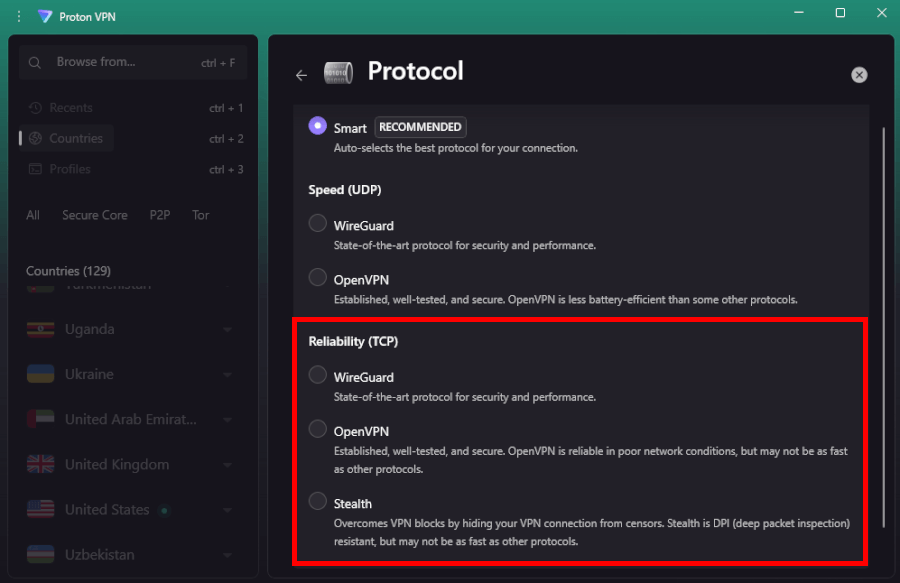Enable the Stealth protocol
This screenshot has height=583, width=900.
(x=317, y=500)
